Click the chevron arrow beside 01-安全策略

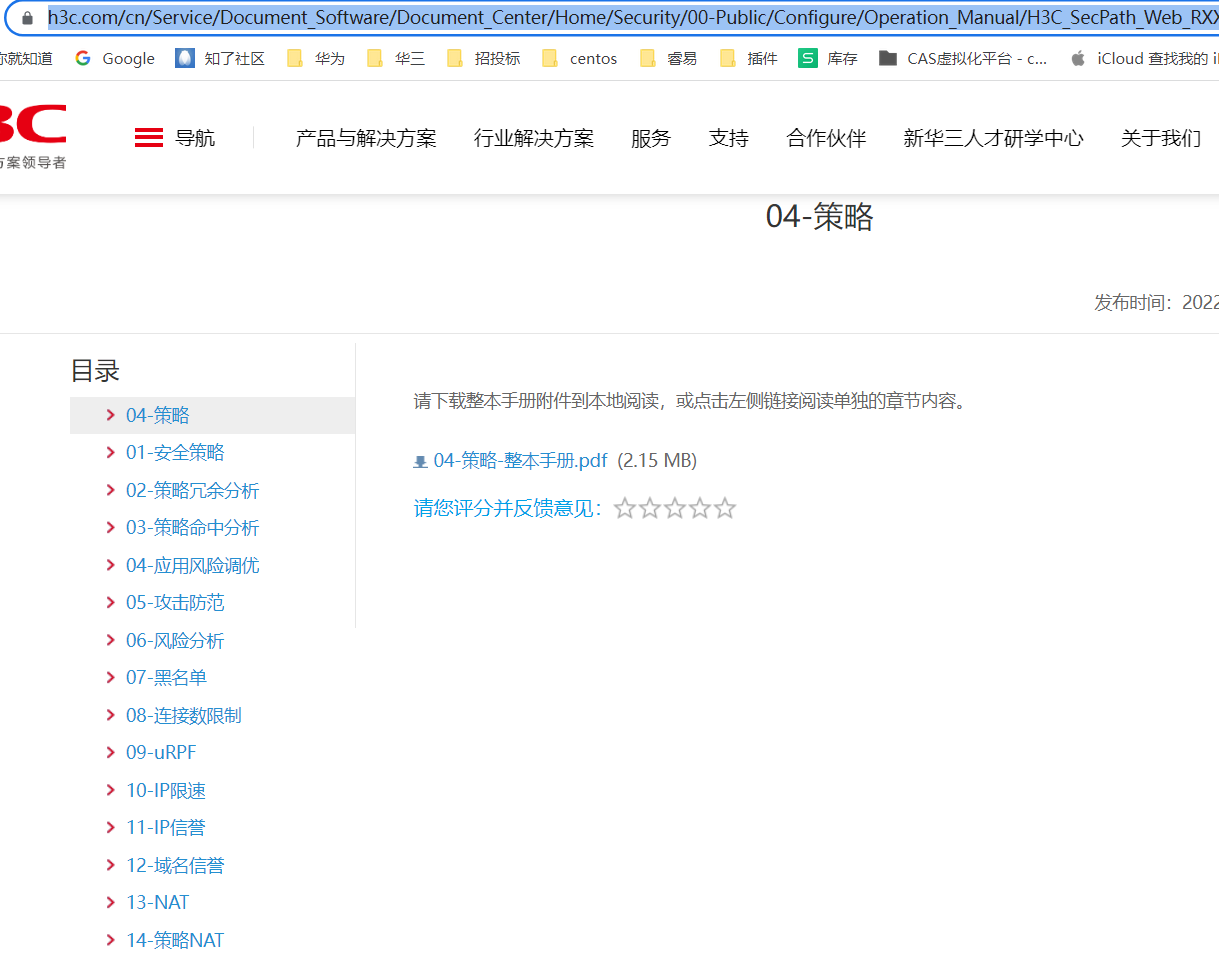110,452
